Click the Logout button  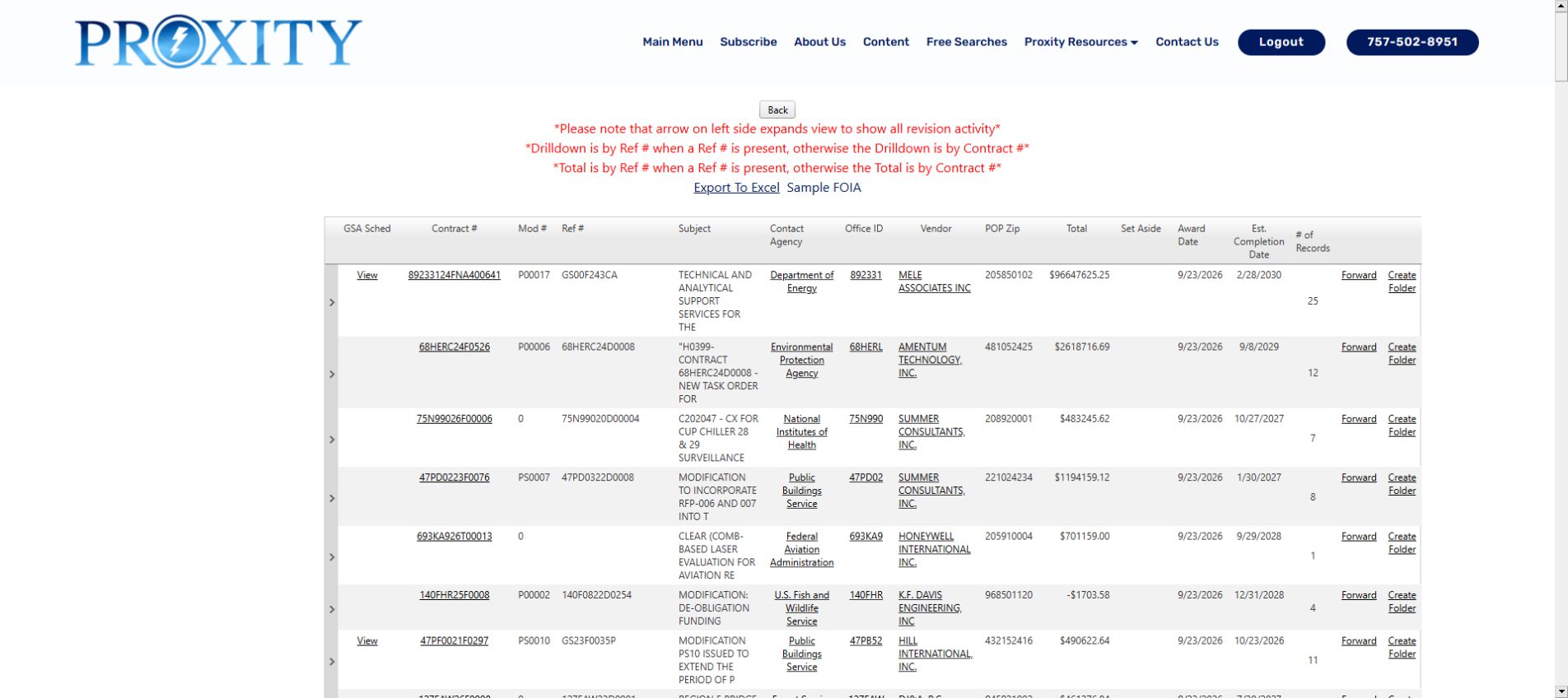click(1281, 42)
